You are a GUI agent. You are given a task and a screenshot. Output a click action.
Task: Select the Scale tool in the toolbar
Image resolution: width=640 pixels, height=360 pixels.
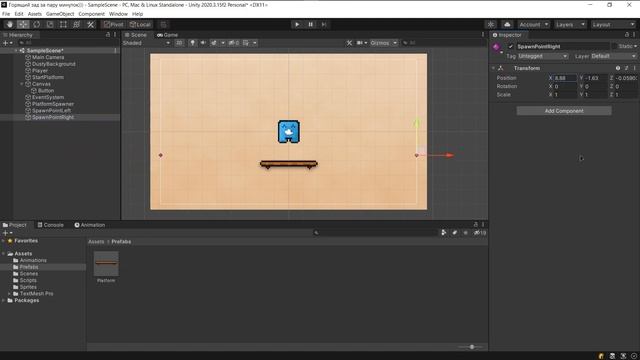click(x=50, y=24)
